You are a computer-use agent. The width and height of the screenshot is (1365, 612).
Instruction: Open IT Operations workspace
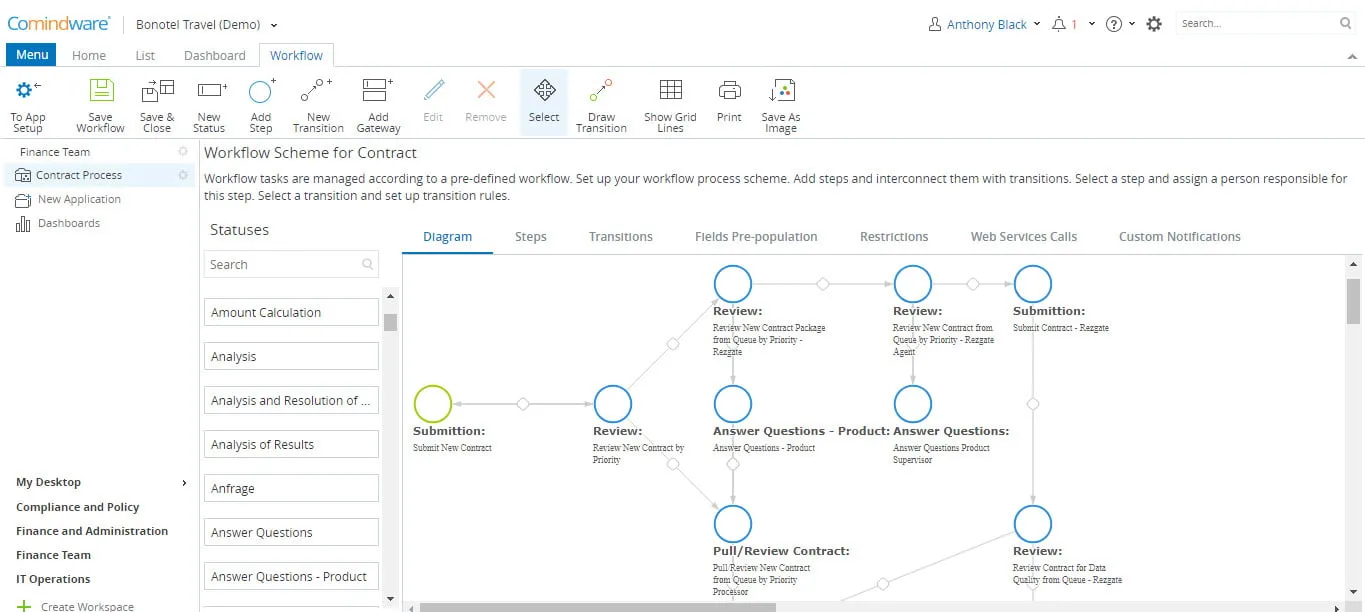point(53,579)
